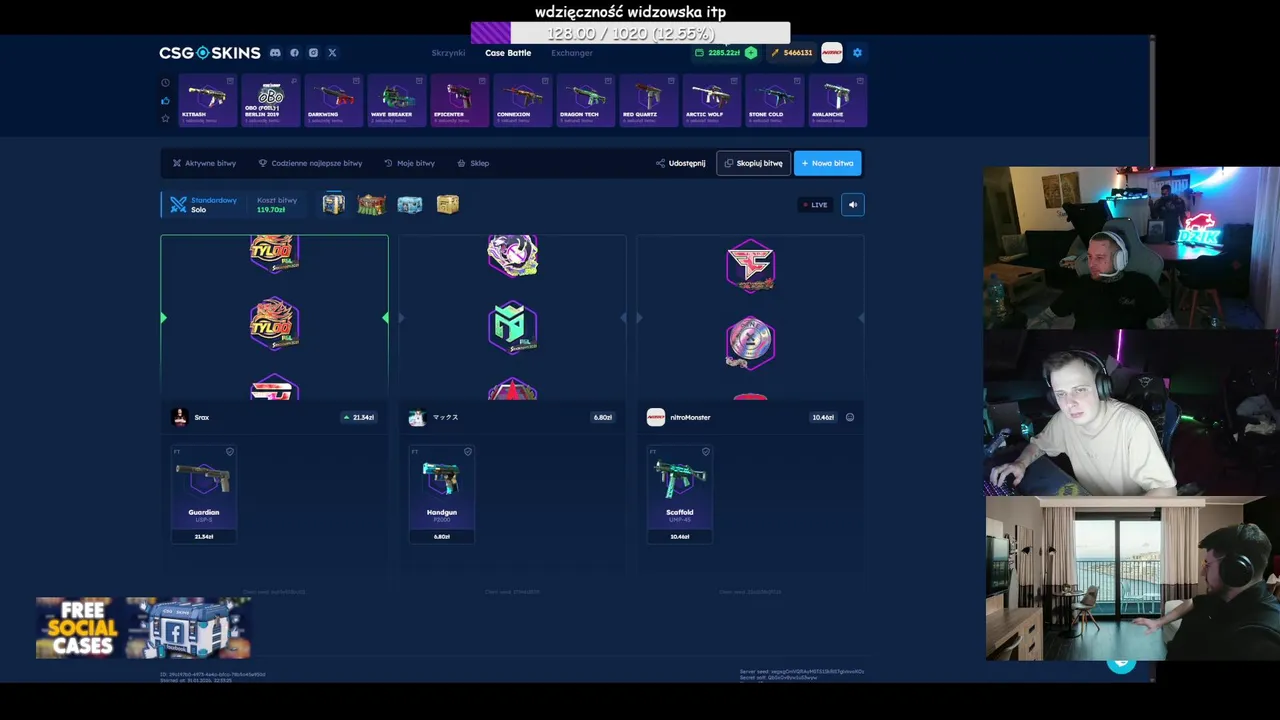This screenshot has width=1280, height=720.
Task: Switch to Moje bitwy tab
Action: pyautogui.click(x=409, y=163)
